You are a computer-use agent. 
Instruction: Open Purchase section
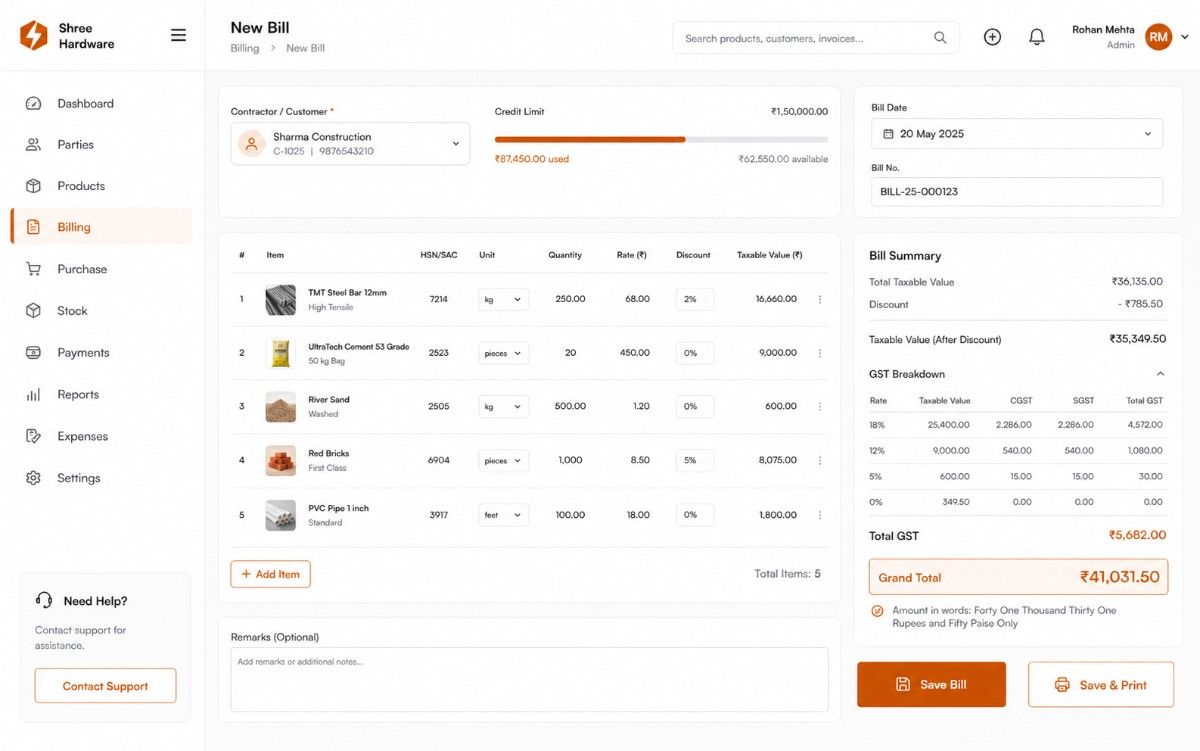[101, 269]
